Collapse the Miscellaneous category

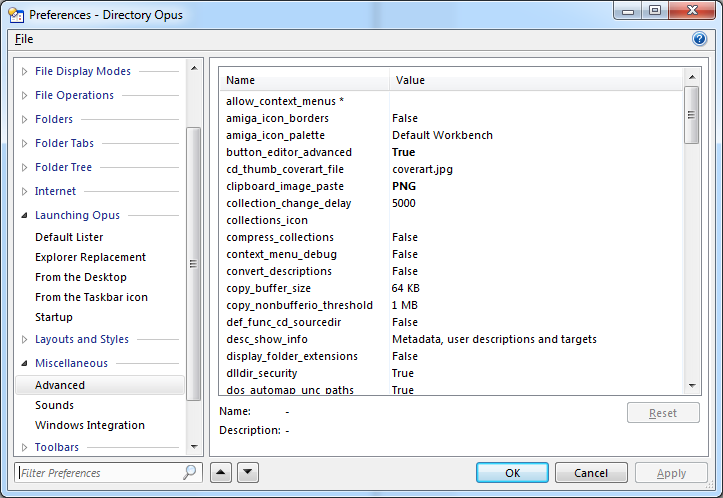click(x=24, y=363)
